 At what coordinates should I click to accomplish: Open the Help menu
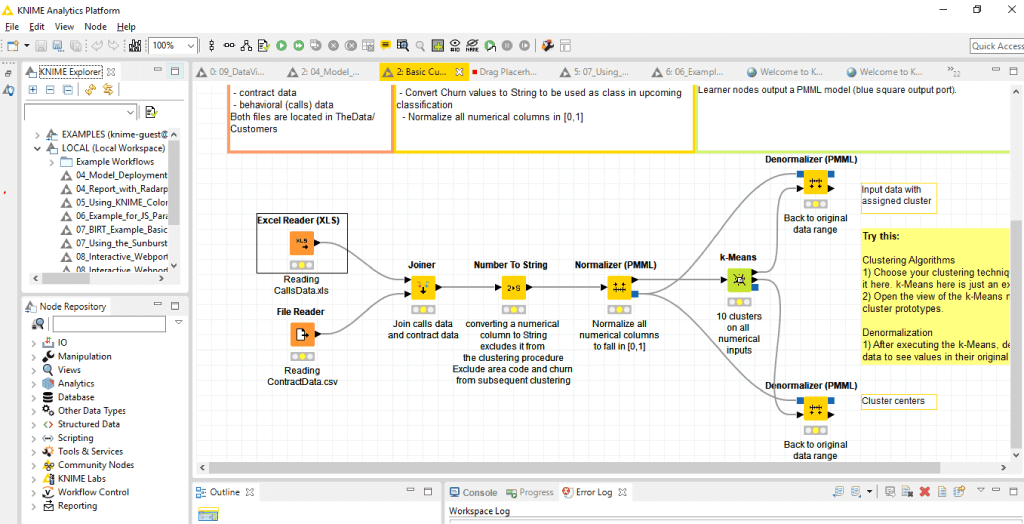[126, 27]
